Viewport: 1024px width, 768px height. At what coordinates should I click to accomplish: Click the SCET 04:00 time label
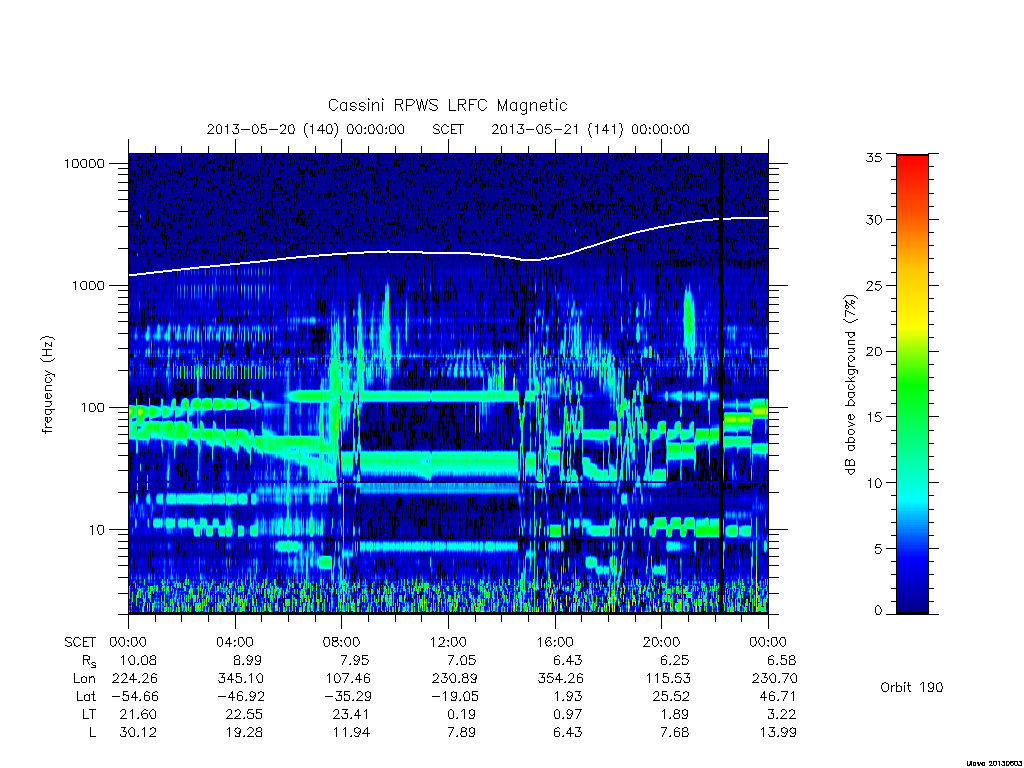(x=234, y=642)
